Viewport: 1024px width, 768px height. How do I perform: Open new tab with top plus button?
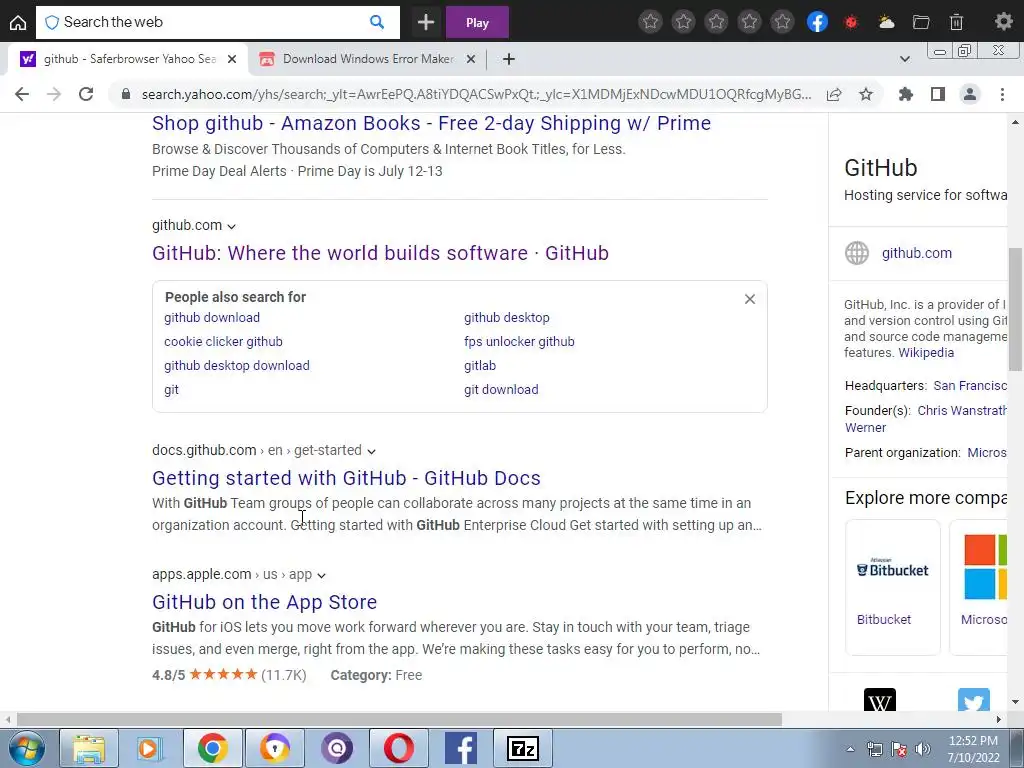426,22
